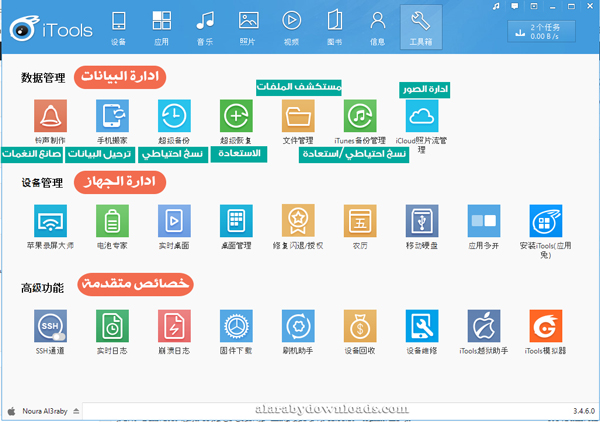Open the super restore plus icon
The image size is (600, 422).
tap(236, 116)
